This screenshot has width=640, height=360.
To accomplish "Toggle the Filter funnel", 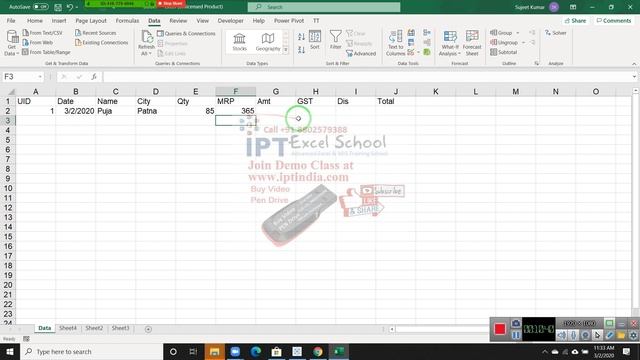I will pos(336,40).
